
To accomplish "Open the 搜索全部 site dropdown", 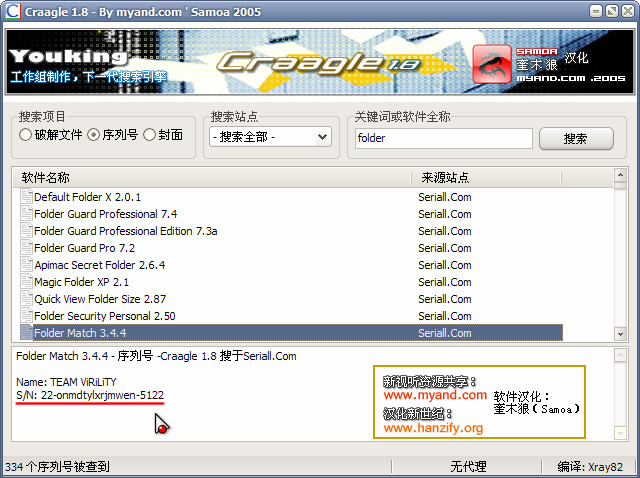I will tap(270, 137).
